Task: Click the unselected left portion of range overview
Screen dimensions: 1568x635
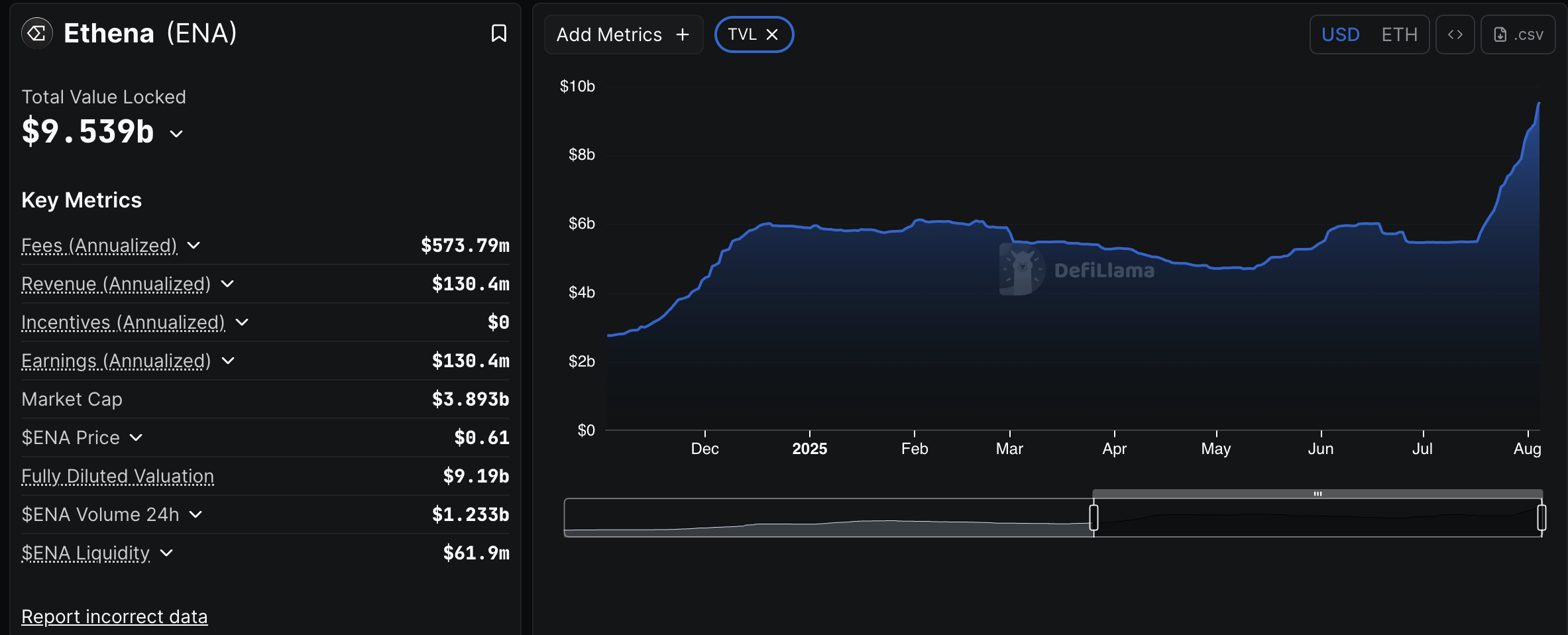Action: (x=828, y=517)
